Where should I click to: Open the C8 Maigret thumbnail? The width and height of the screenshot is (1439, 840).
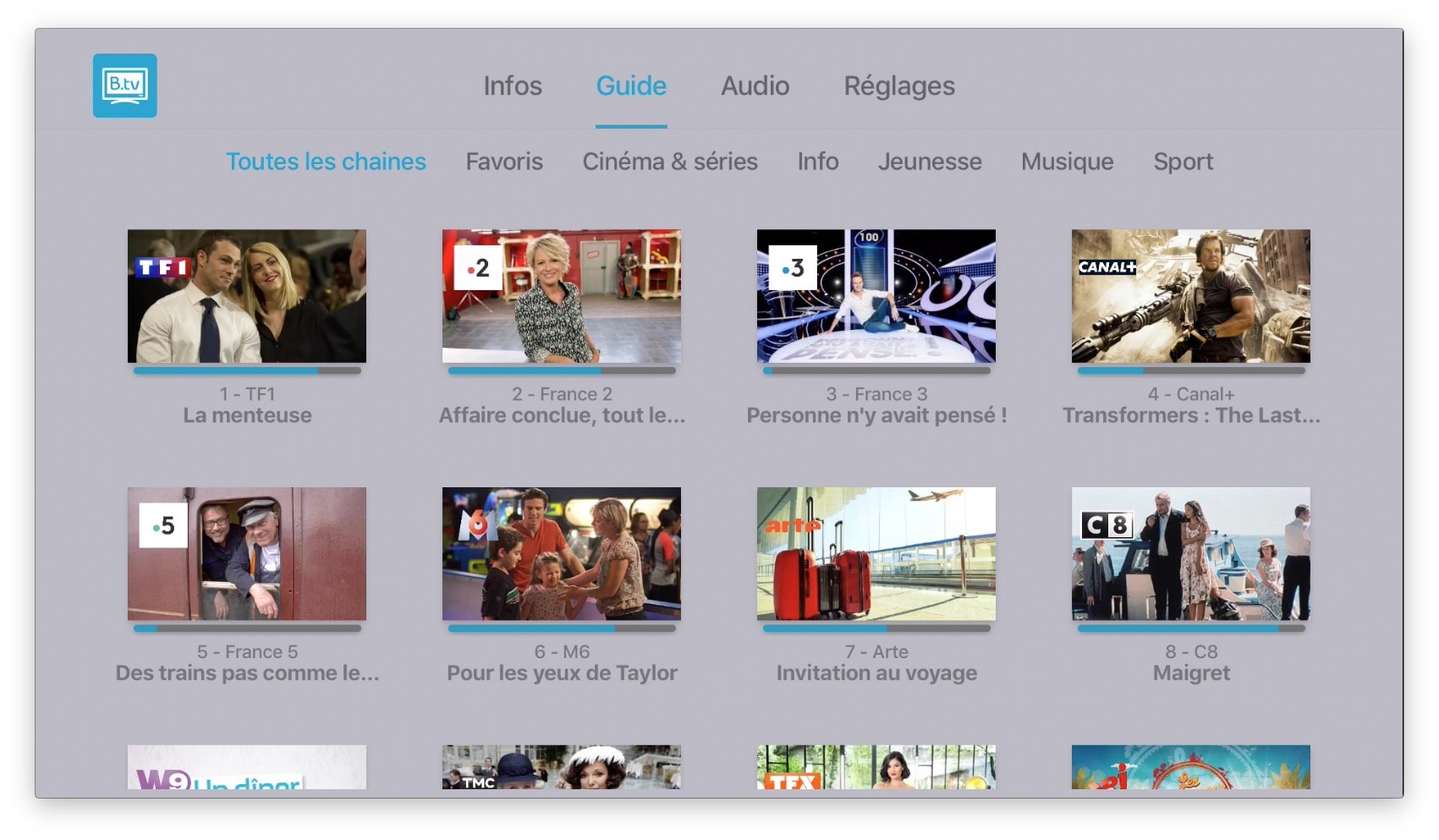click(1191, 554)
